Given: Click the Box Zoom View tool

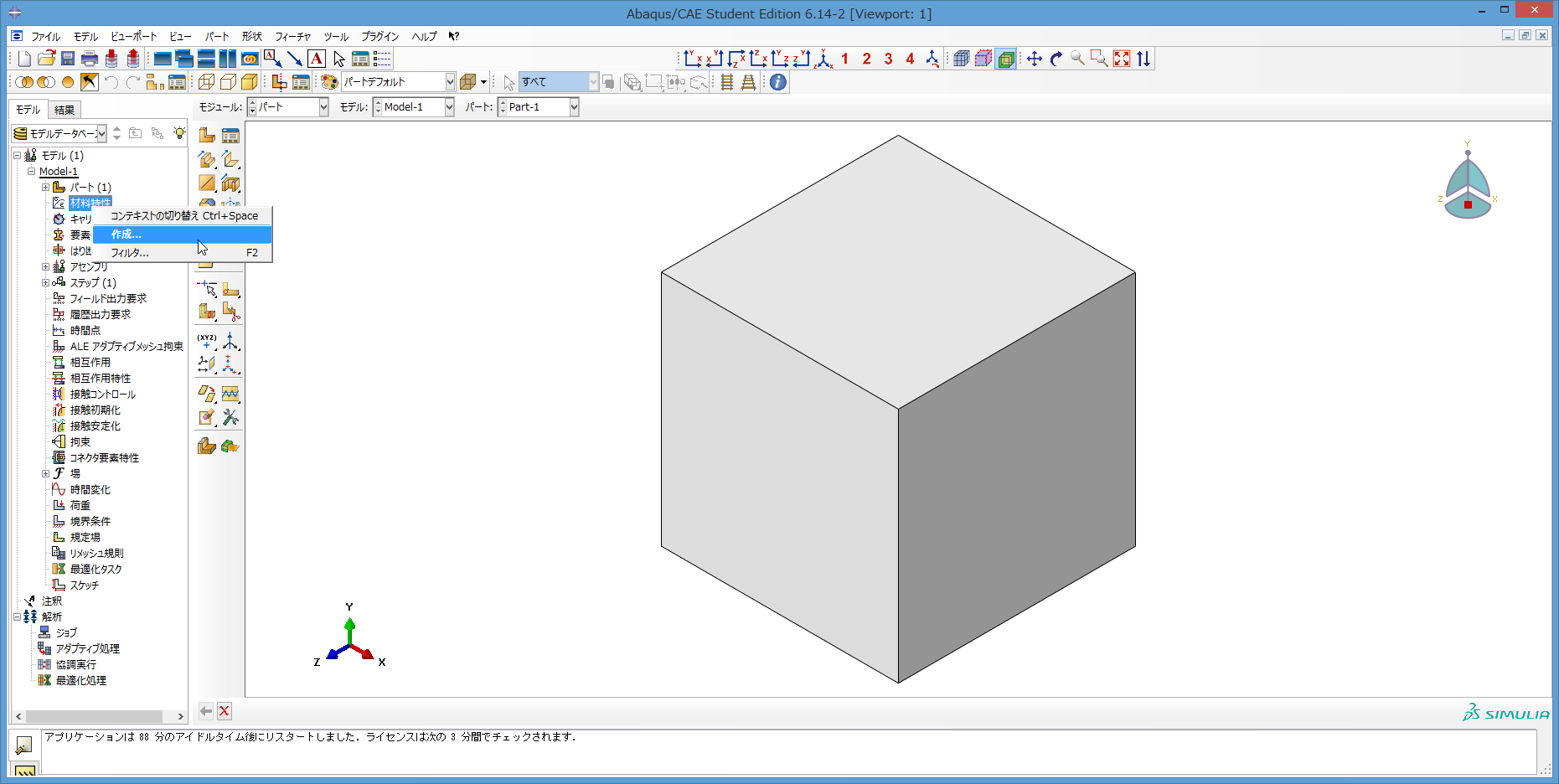Looking at the screenshot, I should [x=1100, y=59].
